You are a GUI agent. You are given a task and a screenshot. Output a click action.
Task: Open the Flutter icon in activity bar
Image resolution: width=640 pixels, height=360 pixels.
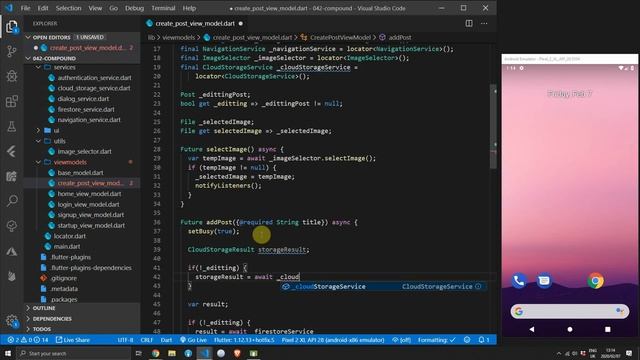(12, 151)
